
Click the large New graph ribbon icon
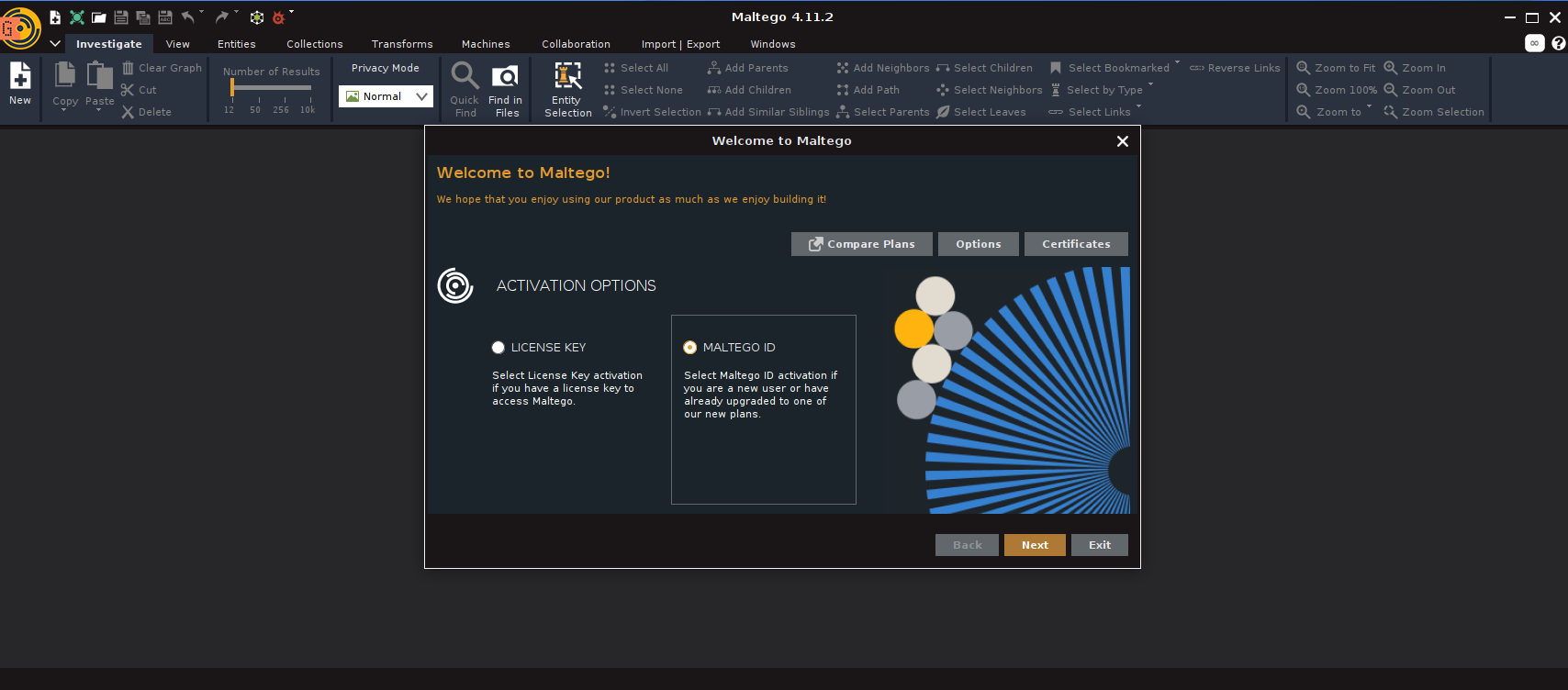(20, 83)
